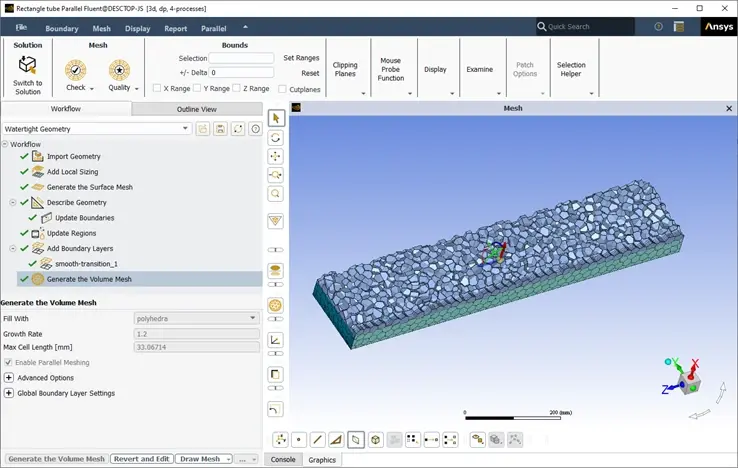This screenshot has height=468, width=738.
Task: Click the Draw Mesh button
Action: click(201, 459)
